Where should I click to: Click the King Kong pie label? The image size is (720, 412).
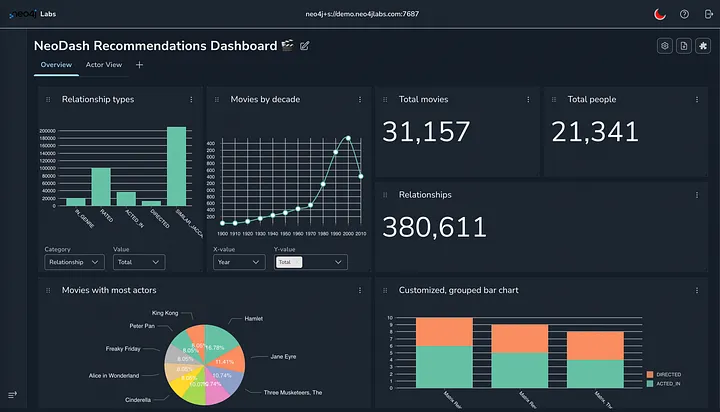pos(165,313)
